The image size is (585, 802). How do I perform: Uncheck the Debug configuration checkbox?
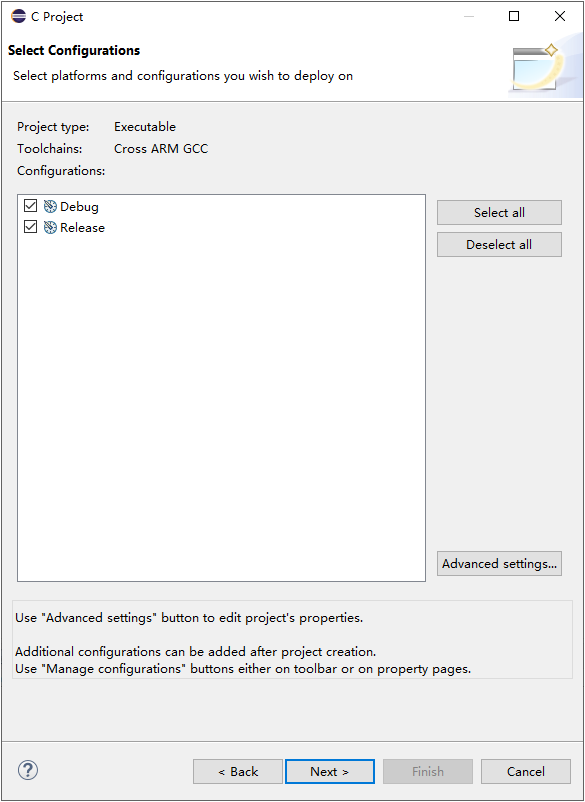(31, 206)
